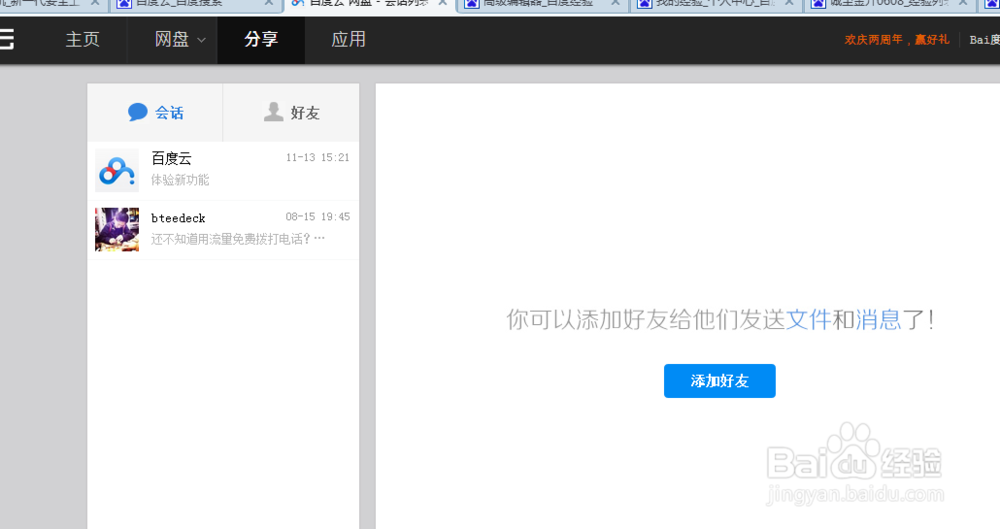Close the 经验列表 browser tab
The width and height of the screenshot is (1000, 529).
pos(963,3)
